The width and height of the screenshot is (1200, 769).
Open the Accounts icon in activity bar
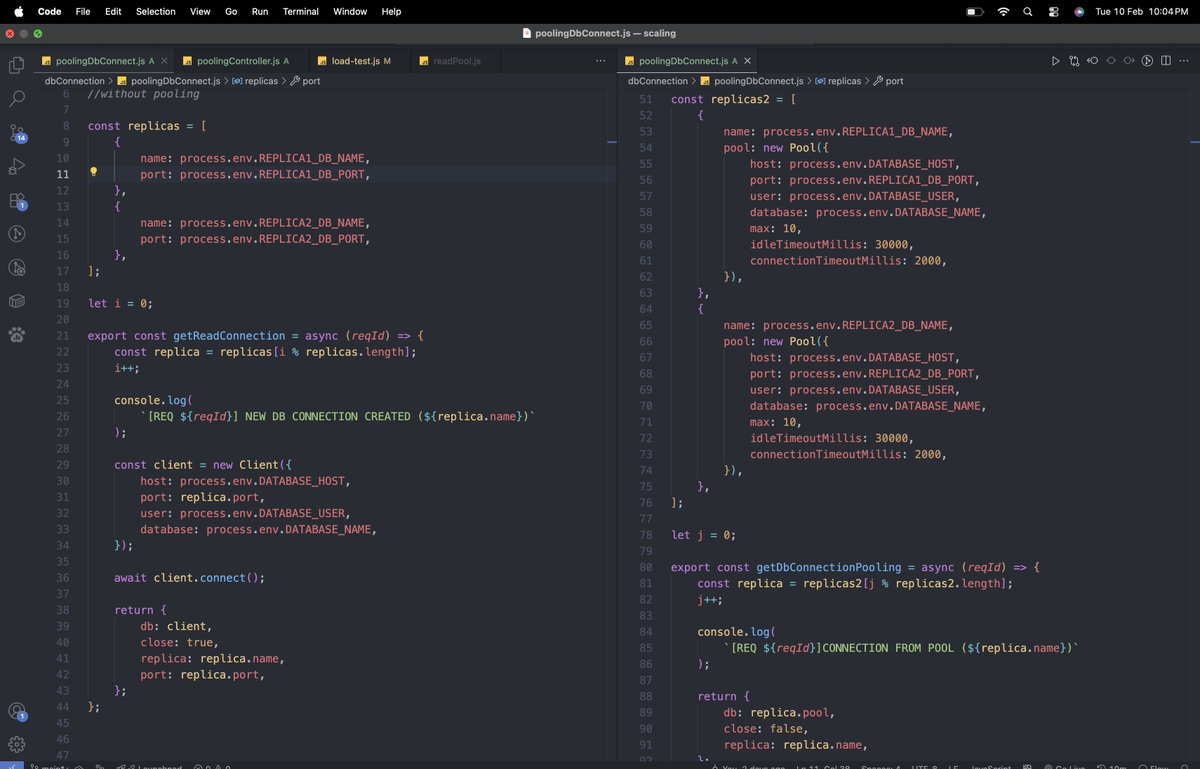16,711
